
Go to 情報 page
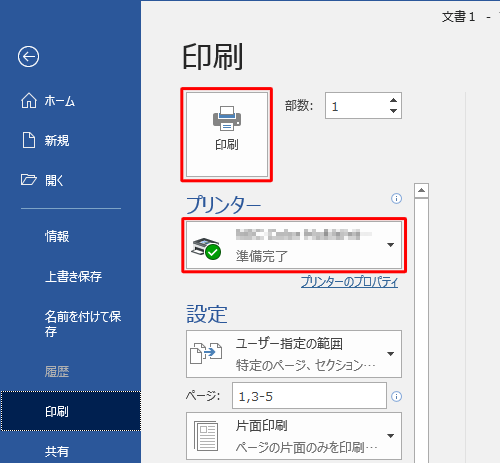pyautogui.click(x=57, y=236)
